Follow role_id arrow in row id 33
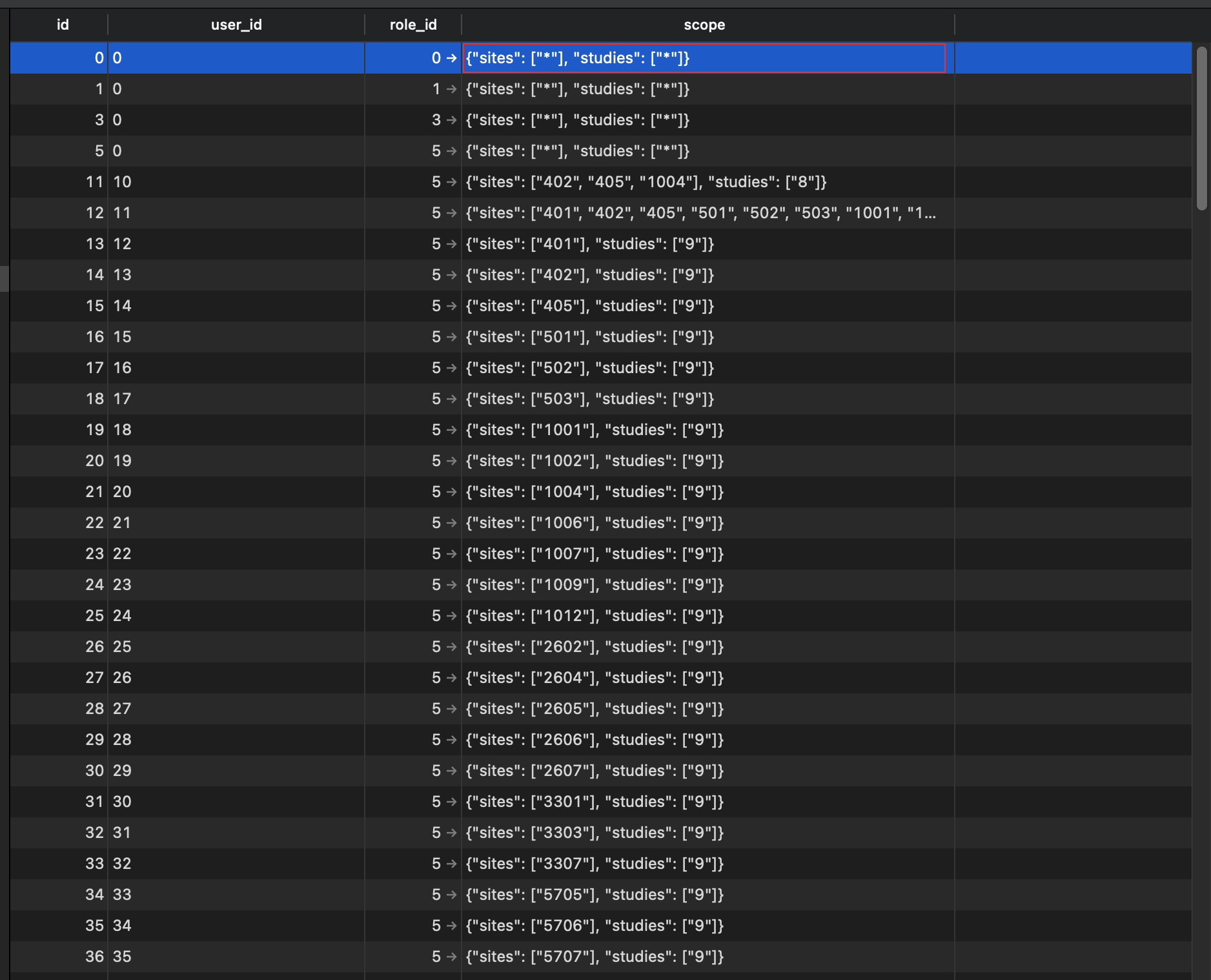The height and width of the screenshot is (980, 1211). [451, 864]
